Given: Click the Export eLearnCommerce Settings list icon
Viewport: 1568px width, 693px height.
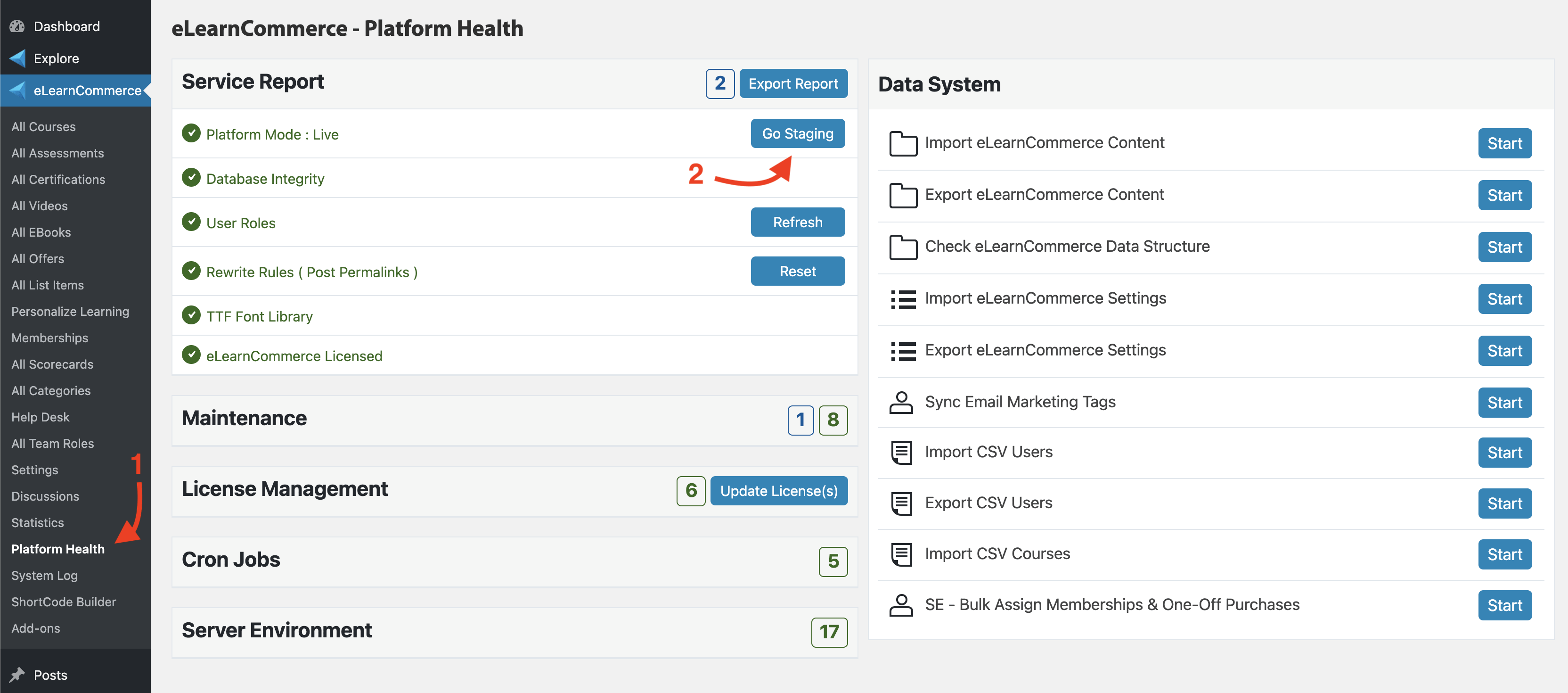Looking at the screenshot, I should [x=903, y=351].
